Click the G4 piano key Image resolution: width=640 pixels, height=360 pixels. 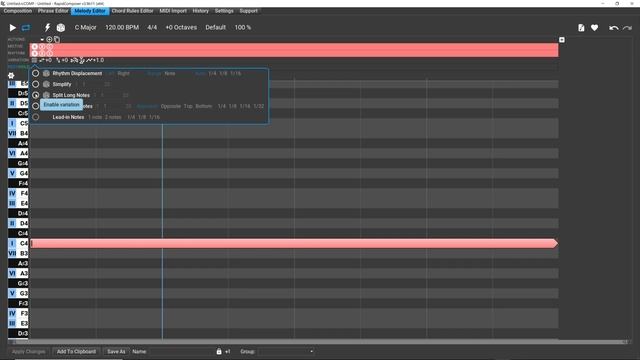[18, 173]
